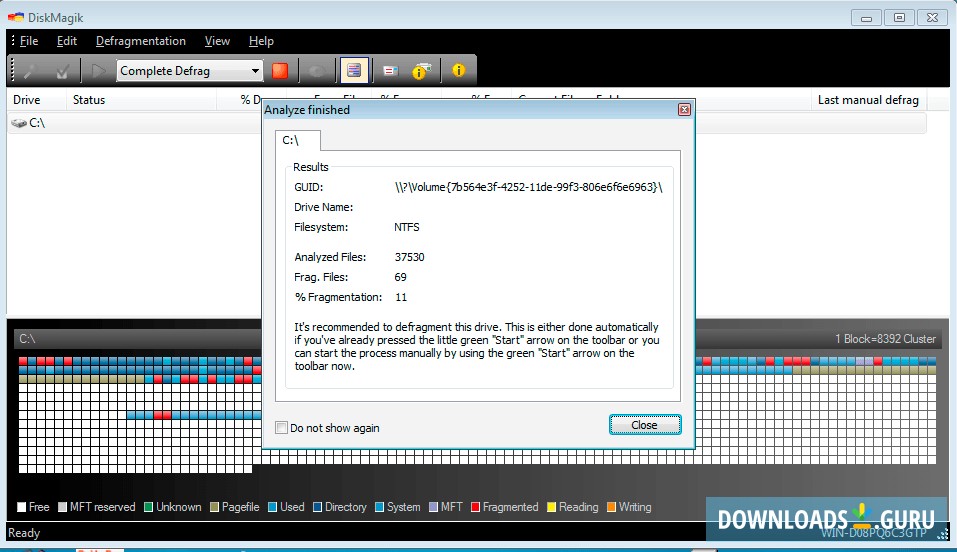The image size is (957, 552).
Task: Click the GUID volume path value
Action: [529, 187]
